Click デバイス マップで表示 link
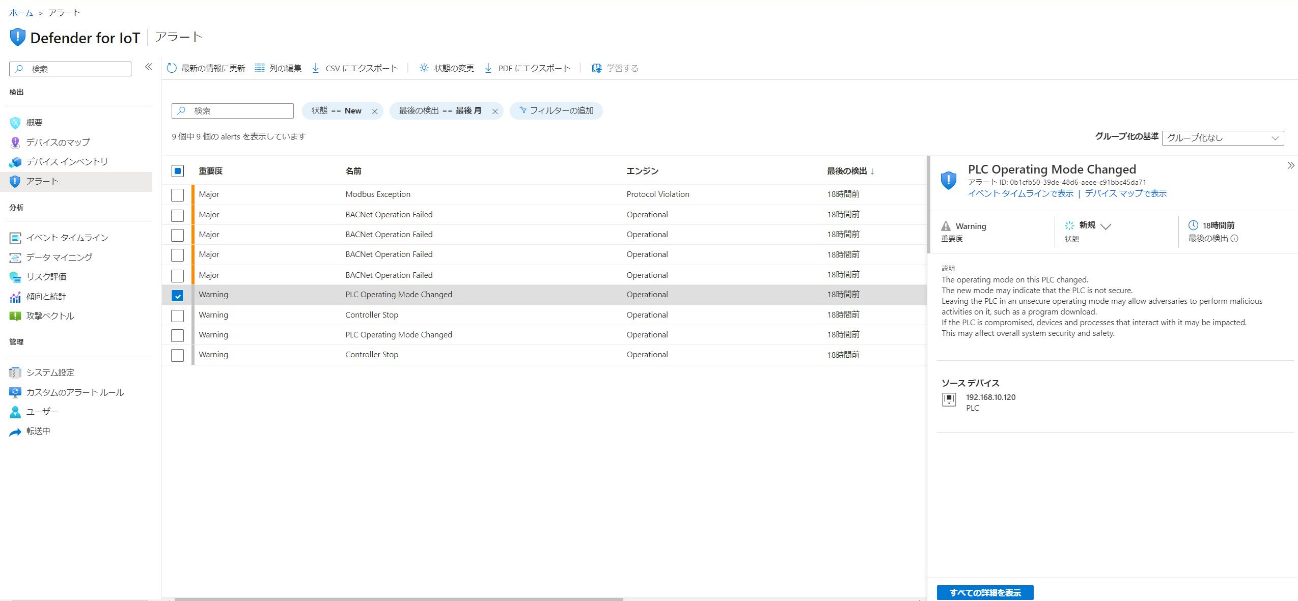This screenshot has height=601, width=1298. tap(1125, 193)
